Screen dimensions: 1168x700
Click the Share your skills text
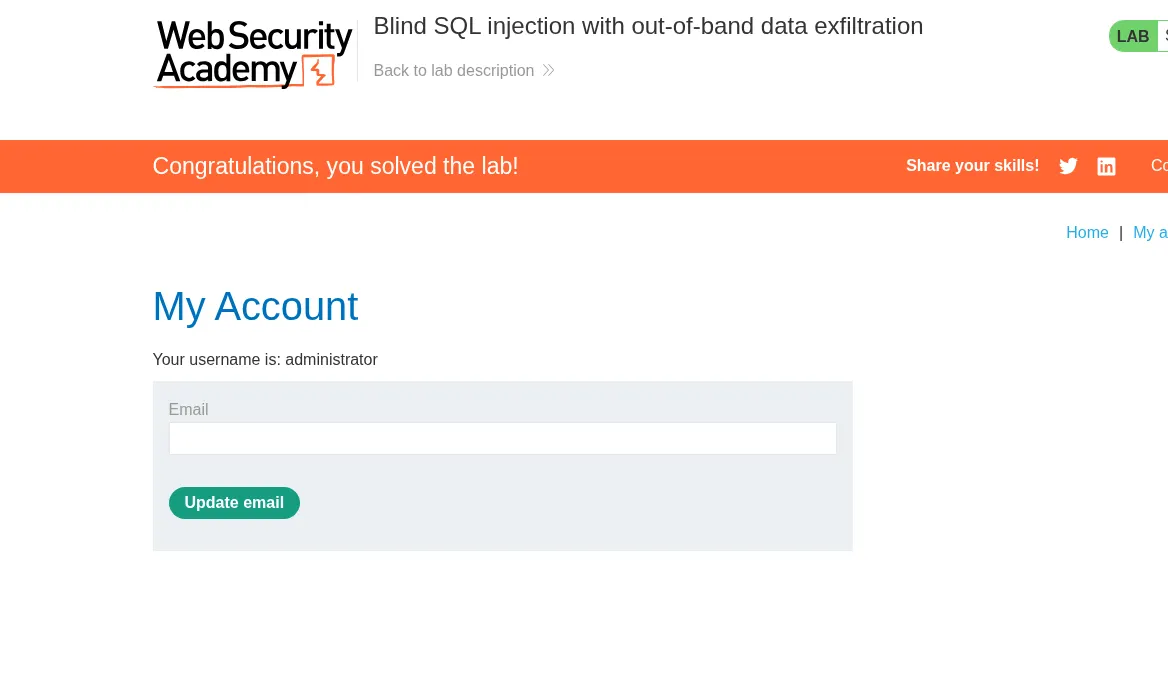(x=972, y=166)
